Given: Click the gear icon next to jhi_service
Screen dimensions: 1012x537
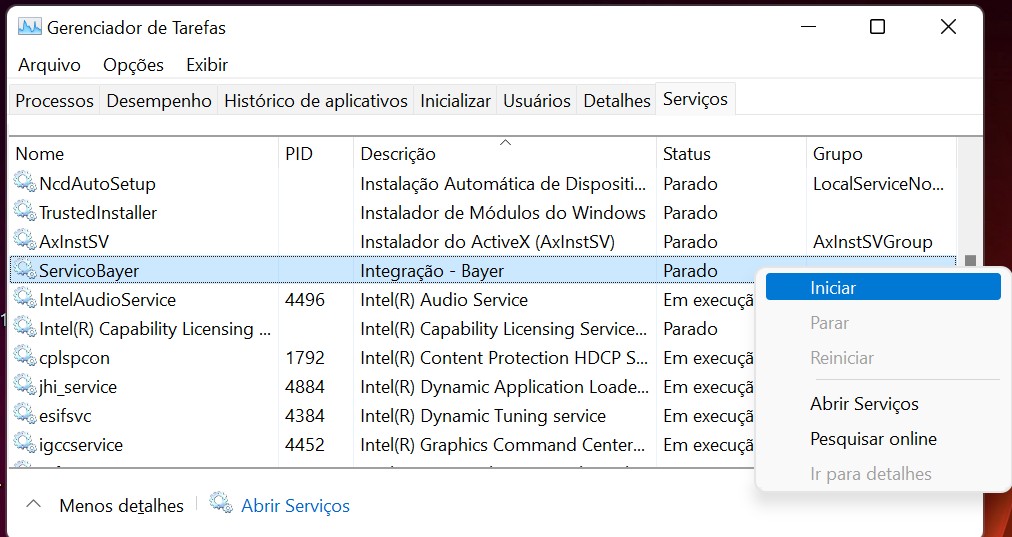Looking at the screenshot, I should click(x=25, y=387).
